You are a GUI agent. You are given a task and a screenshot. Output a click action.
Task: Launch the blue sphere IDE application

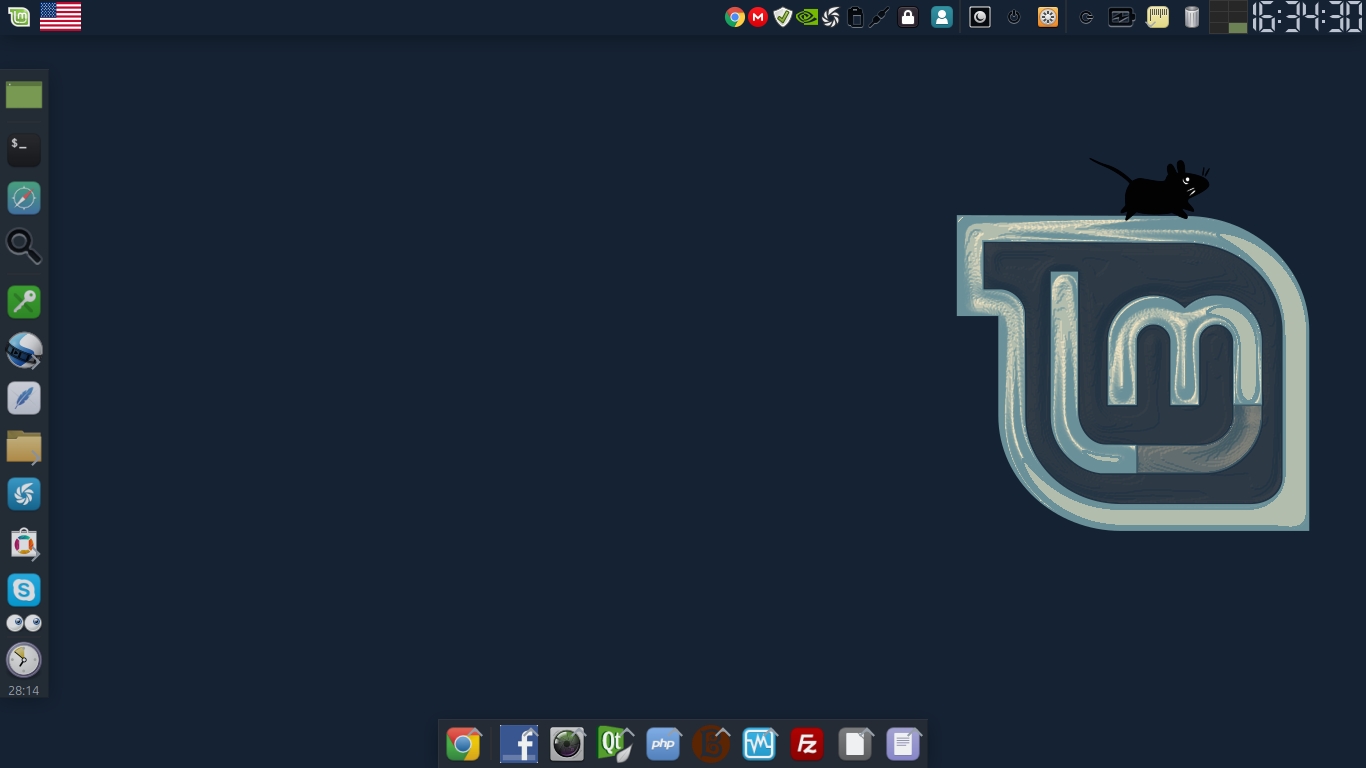point(24,351)
